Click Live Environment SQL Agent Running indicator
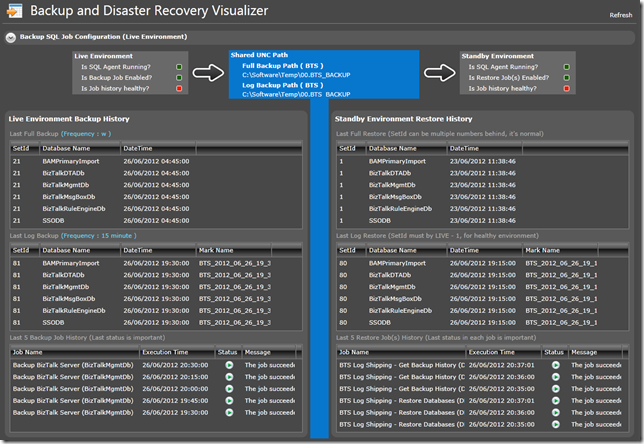The image size is (644, 444). [177, 67]
